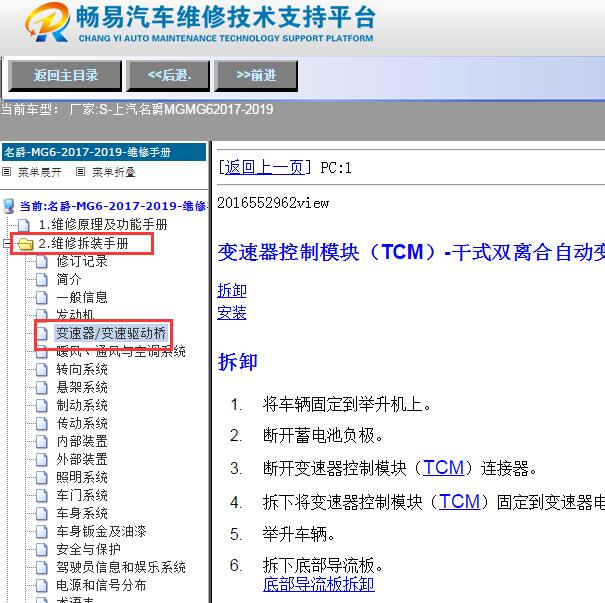605x603 pixels.
Task: Click page icon next to 内部装置
Action: point(42,442)
